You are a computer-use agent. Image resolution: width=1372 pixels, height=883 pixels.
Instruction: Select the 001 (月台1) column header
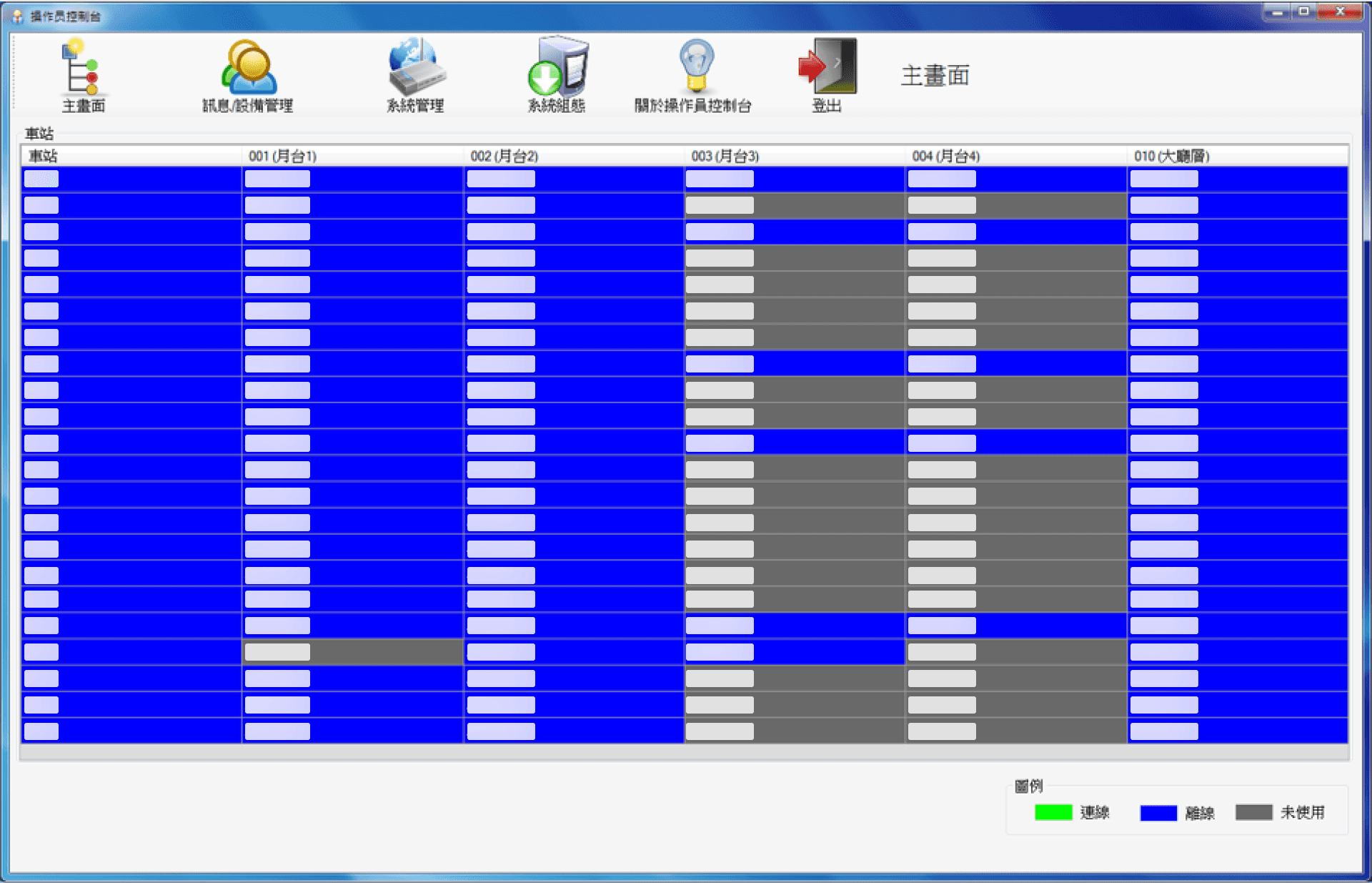[282, 156]
